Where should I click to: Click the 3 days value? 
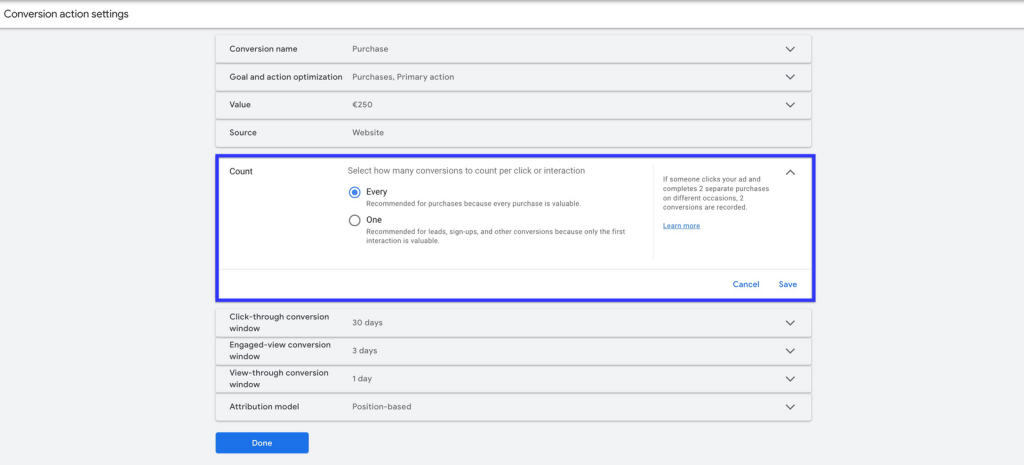tap(364, 351)
